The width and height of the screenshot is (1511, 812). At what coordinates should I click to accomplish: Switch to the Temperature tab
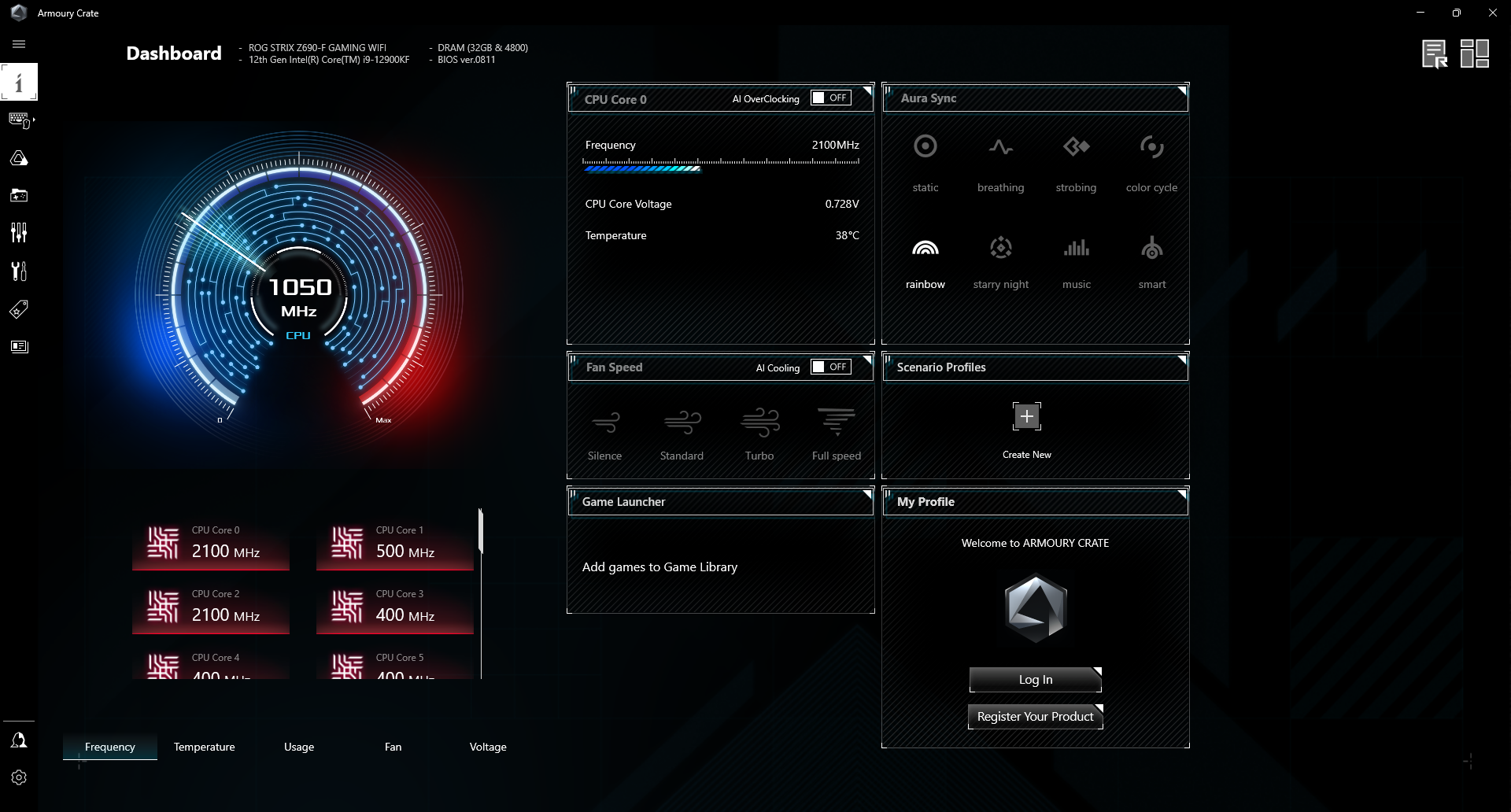[x=204, y=747]
